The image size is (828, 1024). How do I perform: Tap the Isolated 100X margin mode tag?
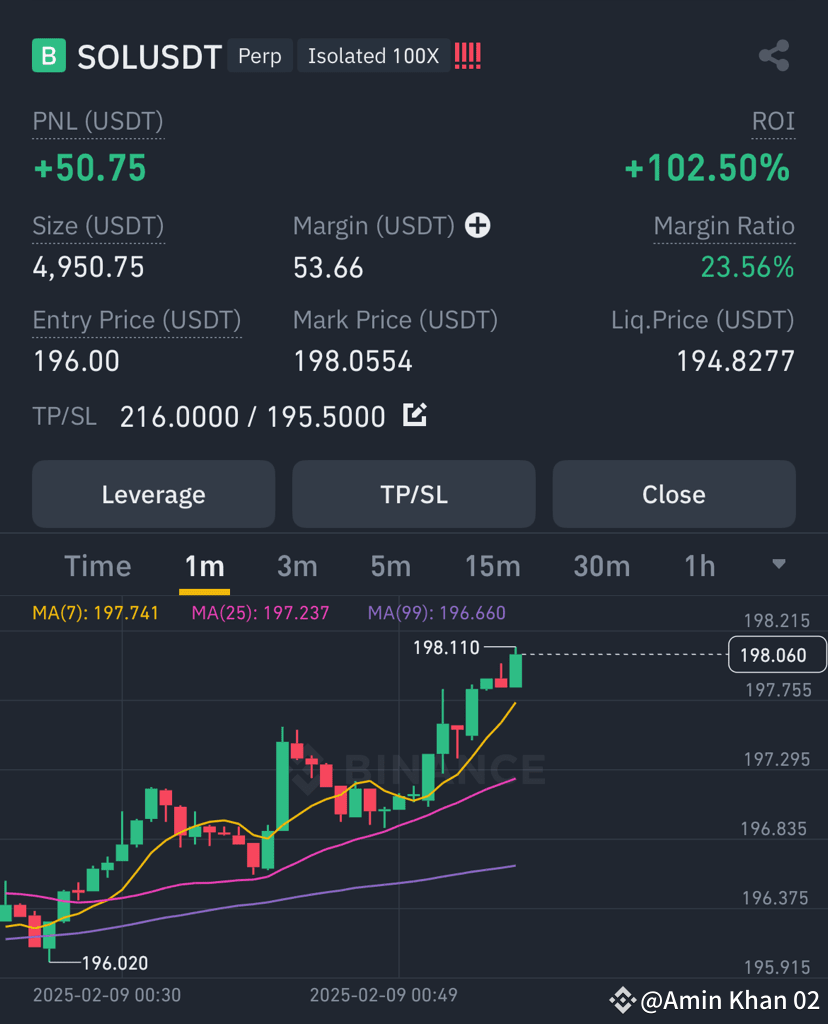(374, 56)
